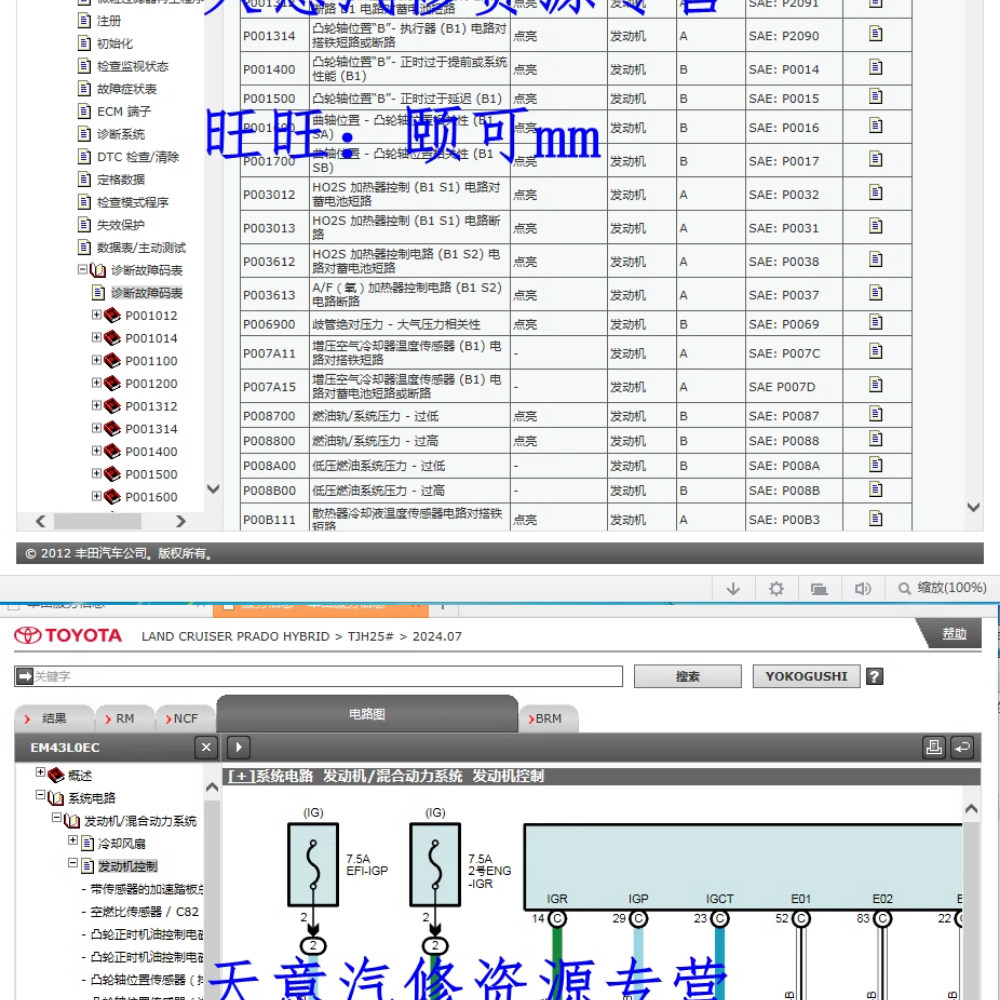
Task: Expand the P001400 tree node
Action: (x=96, y=450)
